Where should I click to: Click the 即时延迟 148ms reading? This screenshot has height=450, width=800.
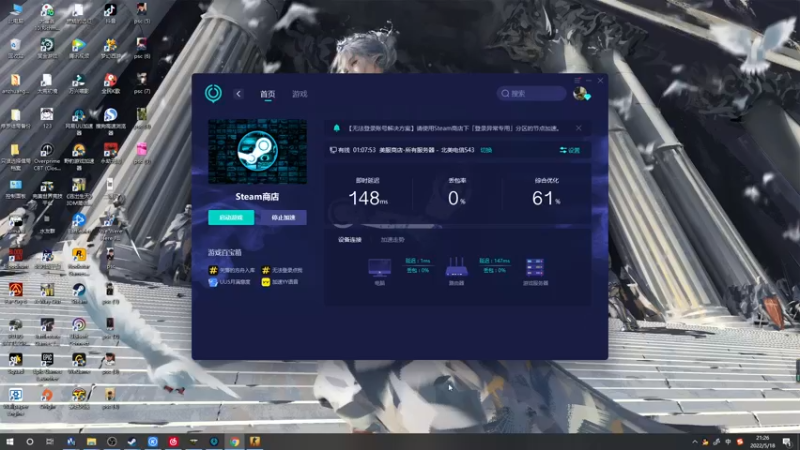coord(368,198)
